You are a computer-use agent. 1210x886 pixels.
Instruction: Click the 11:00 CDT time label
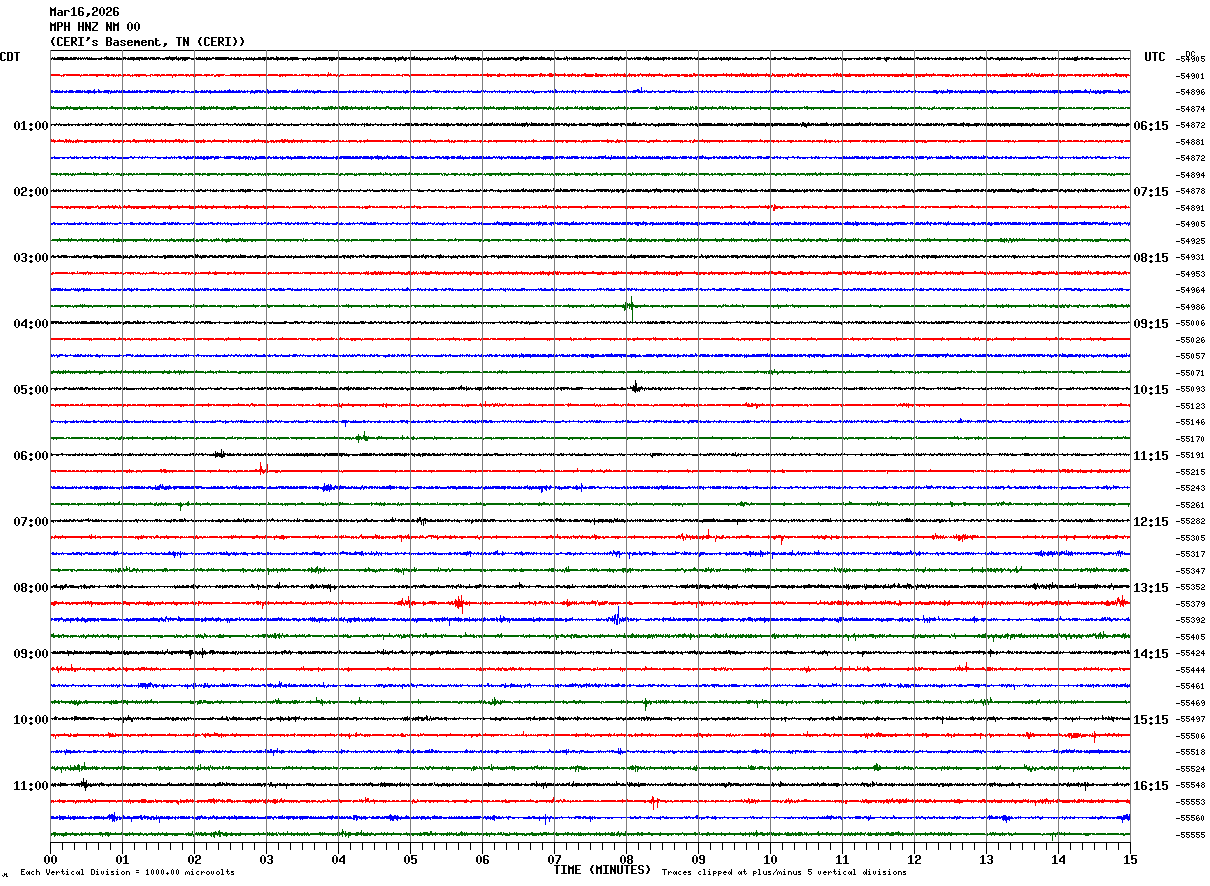tap(31, 786)
